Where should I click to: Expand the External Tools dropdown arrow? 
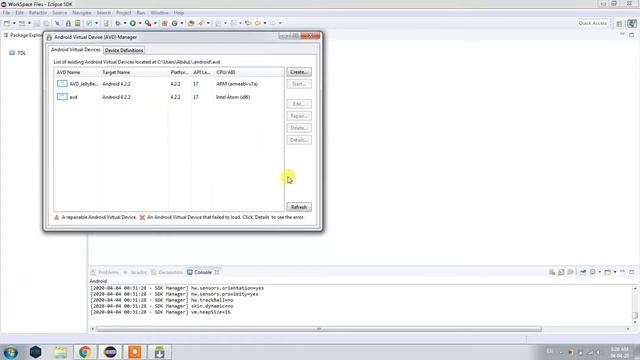coord(155,23)
